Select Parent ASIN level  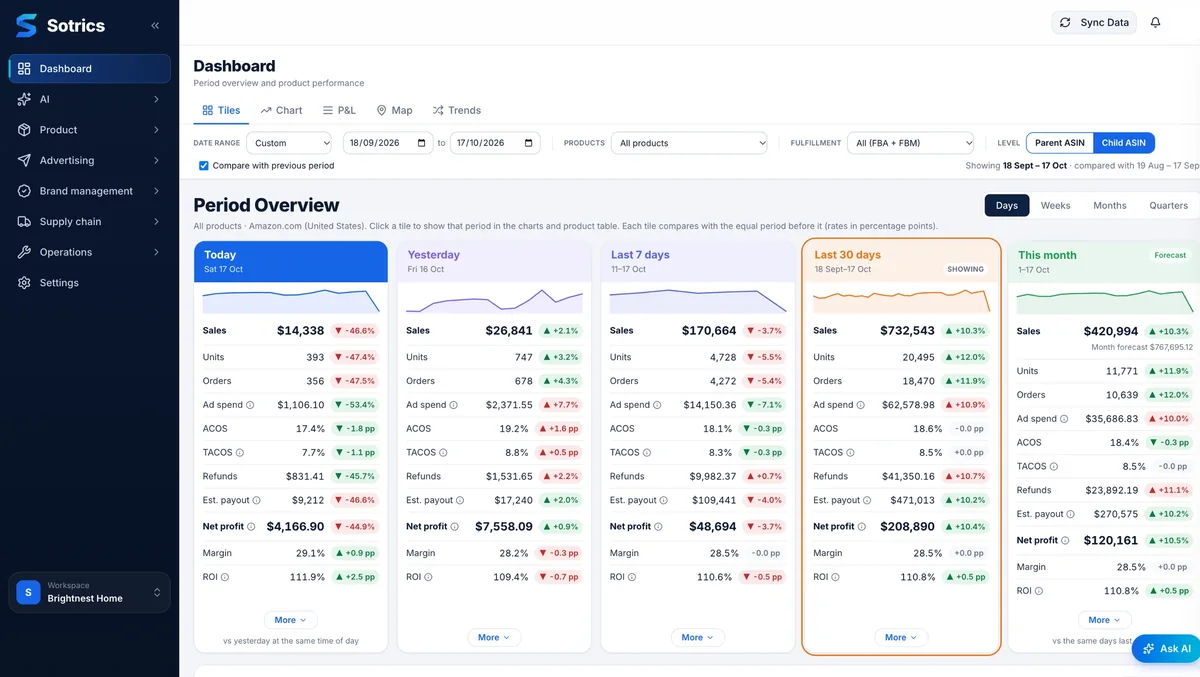[x=1060, y=143]
